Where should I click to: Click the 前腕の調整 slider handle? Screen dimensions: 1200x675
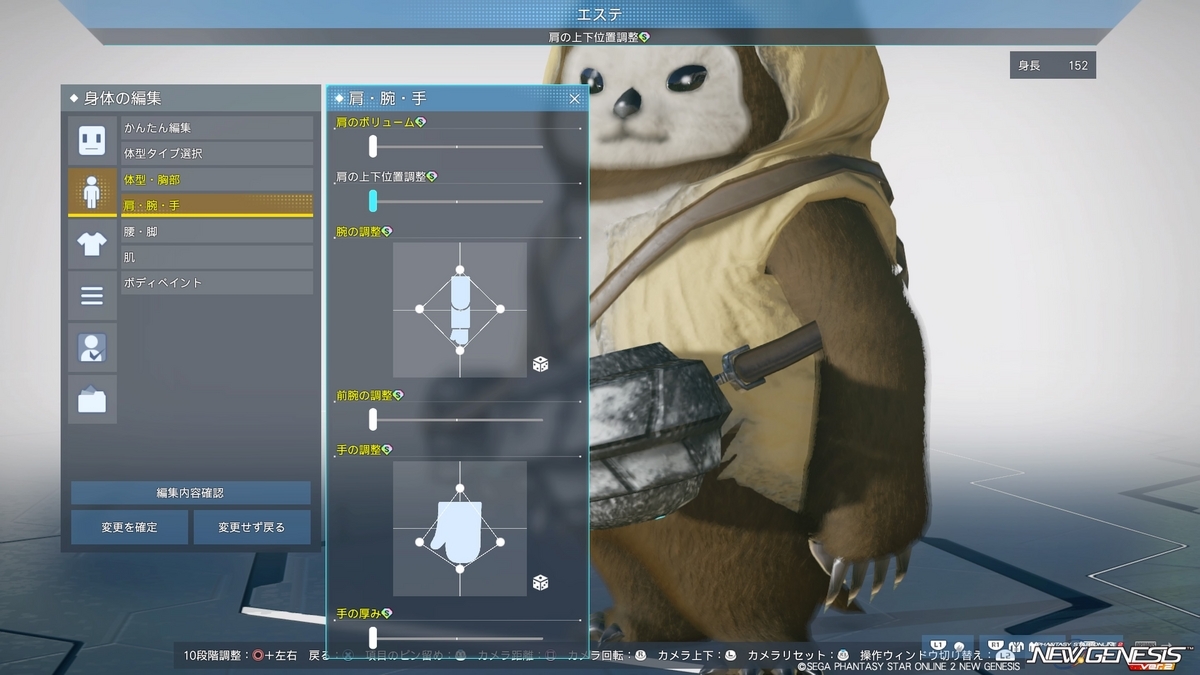[x=373, y=420]
